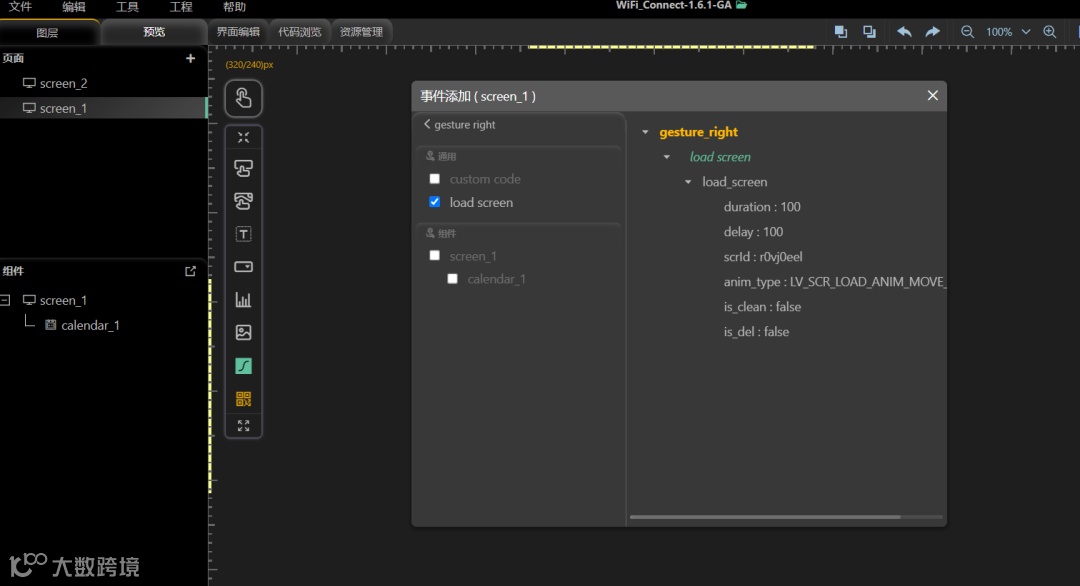1080x586 pixels.
Task: Collapse the load_screen sub node
Action: click(x=688, y=182)
